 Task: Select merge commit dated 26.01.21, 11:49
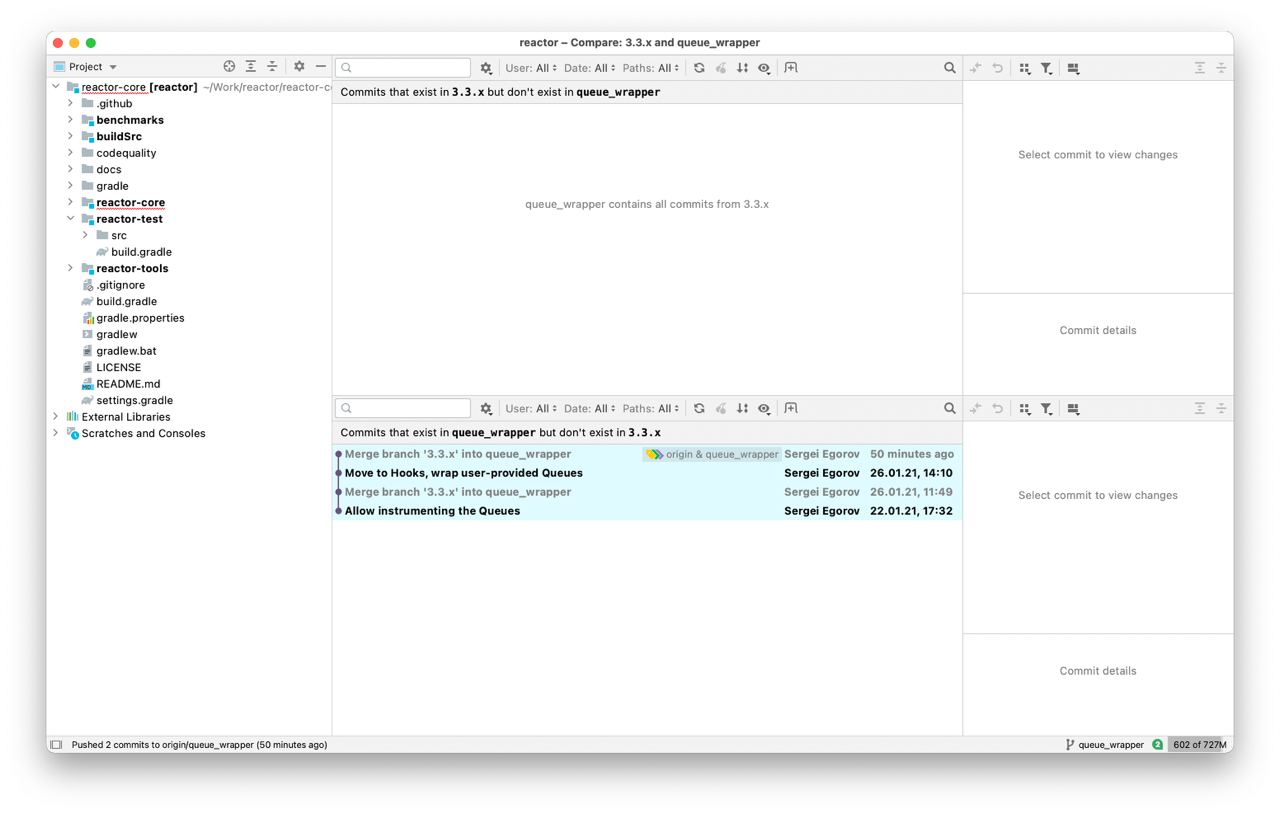(647, 492)
